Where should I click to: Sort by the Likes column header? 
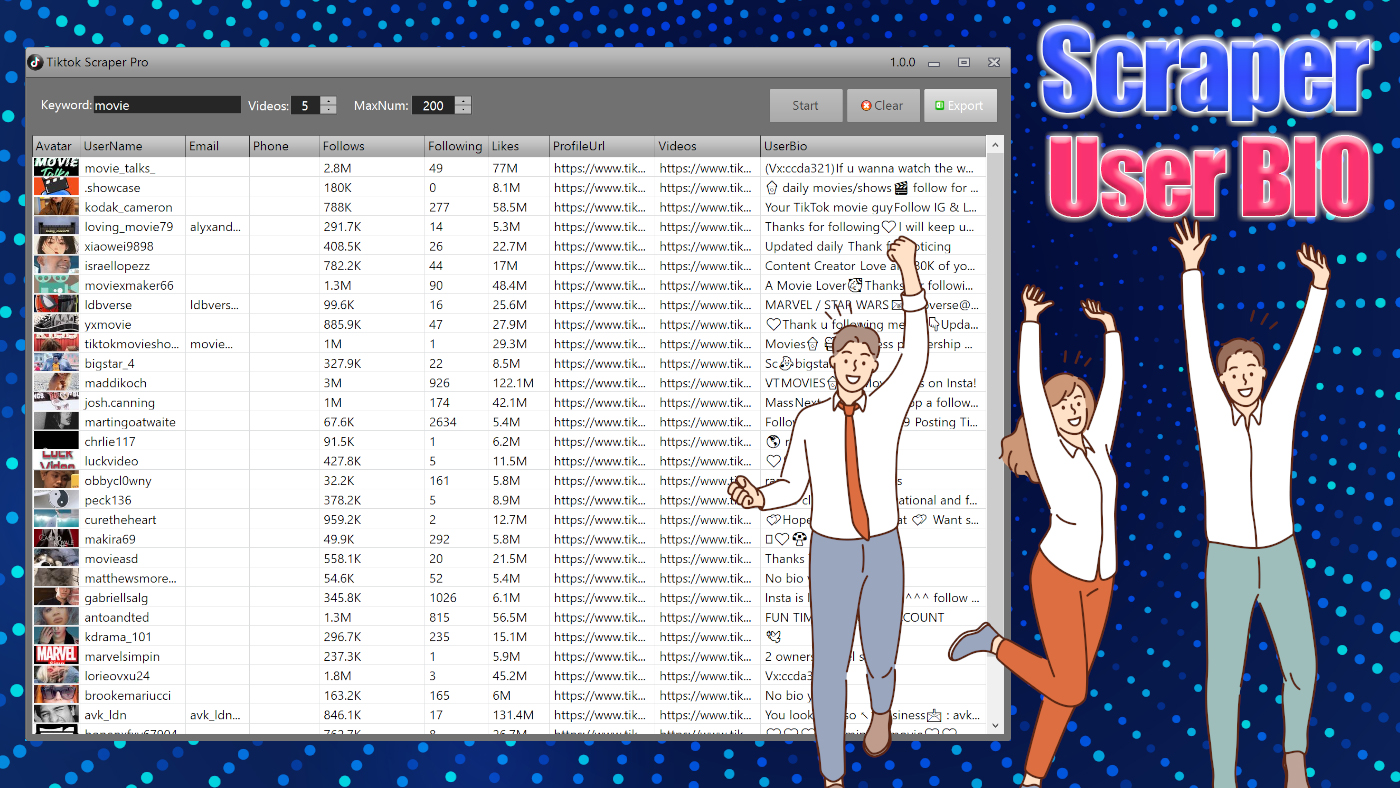[x=519, y=146]
